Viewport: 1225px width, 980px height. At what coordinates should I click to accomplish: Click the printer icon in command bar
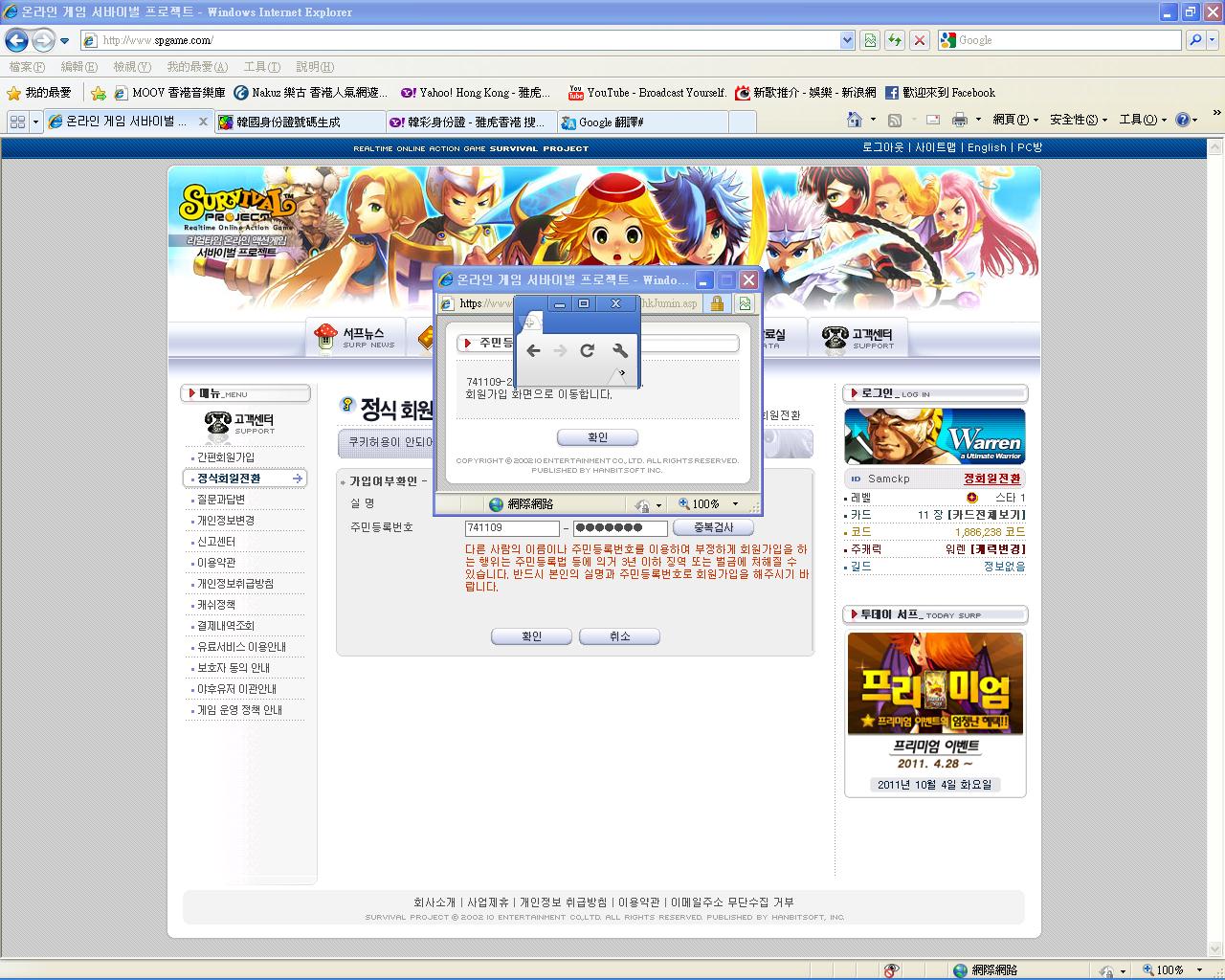pos(959,120)
